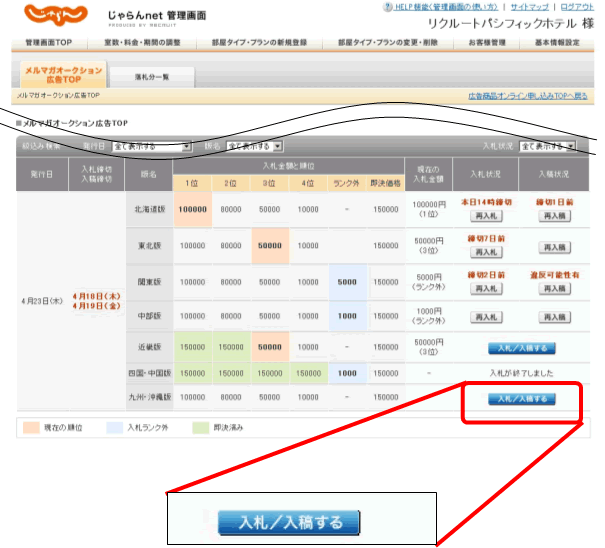
Task: Select メルマガオークション広告TOP tab
Action: click(64, 75)
